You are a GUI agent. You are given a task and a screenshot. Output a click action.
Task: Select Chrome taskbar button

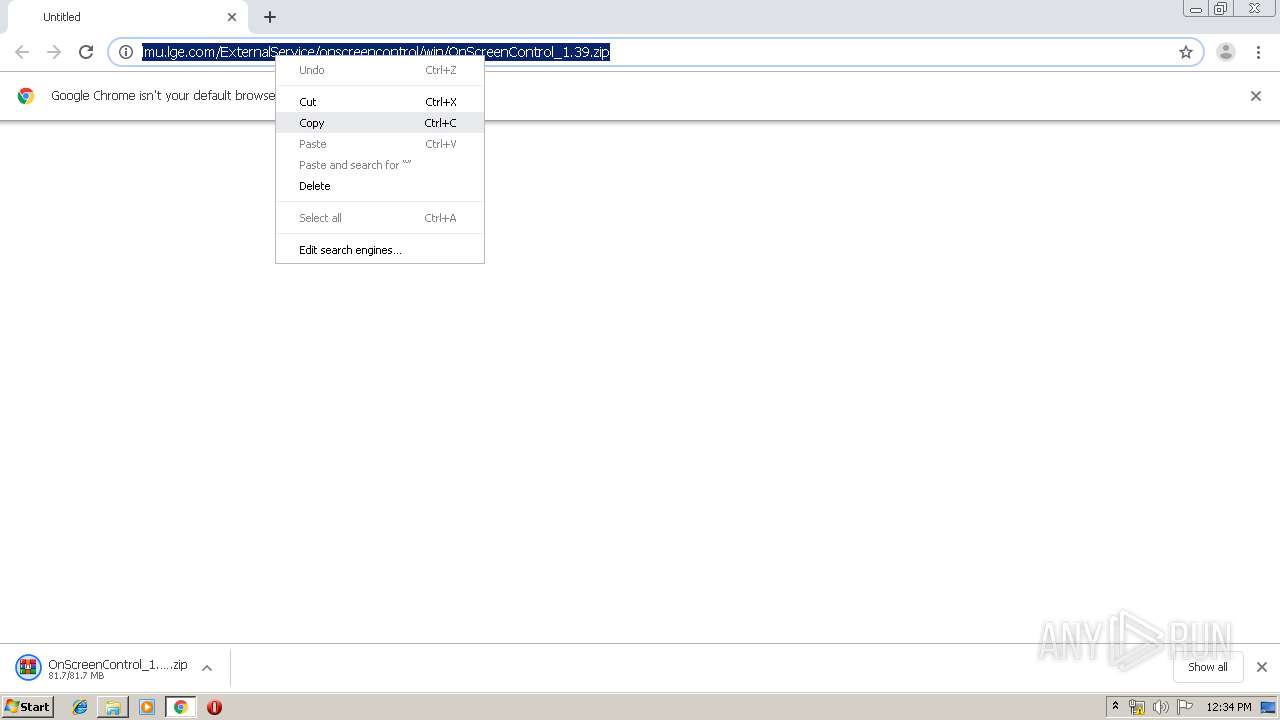tap(181, 707)
